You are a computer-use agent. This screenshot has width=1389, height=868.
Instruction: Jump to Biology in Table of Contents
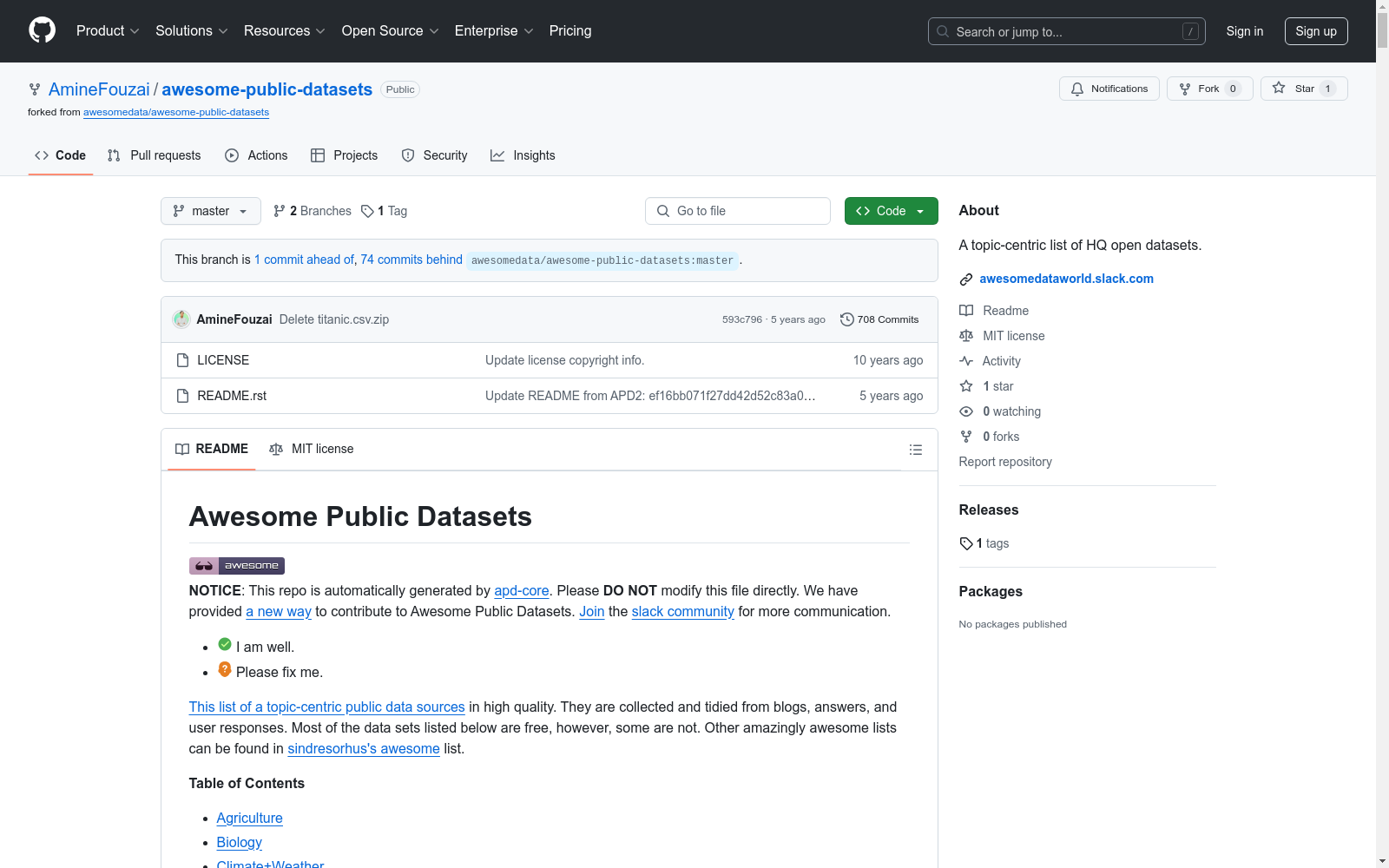[x=239, y=842]
